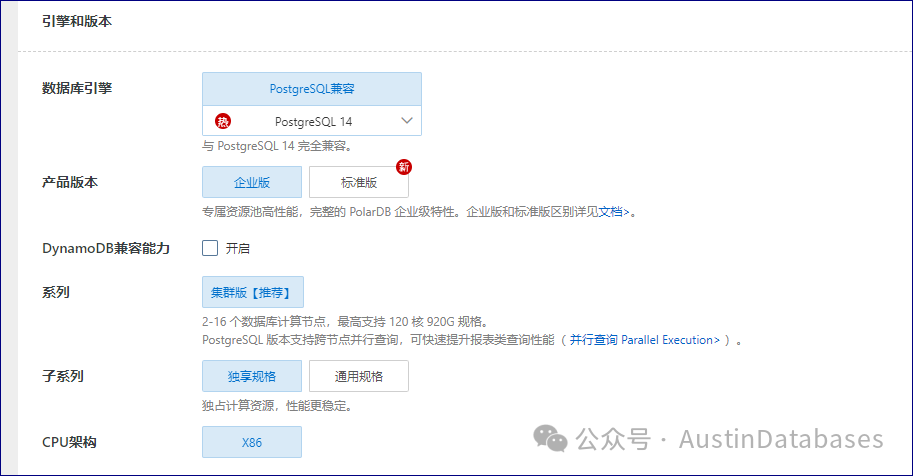The width and height of the screenshot is (913, 476).
Task: Enable the DynamoDB兼容能力 开启 checkbox
Action: pyautogui.click(x=210, y=248)
